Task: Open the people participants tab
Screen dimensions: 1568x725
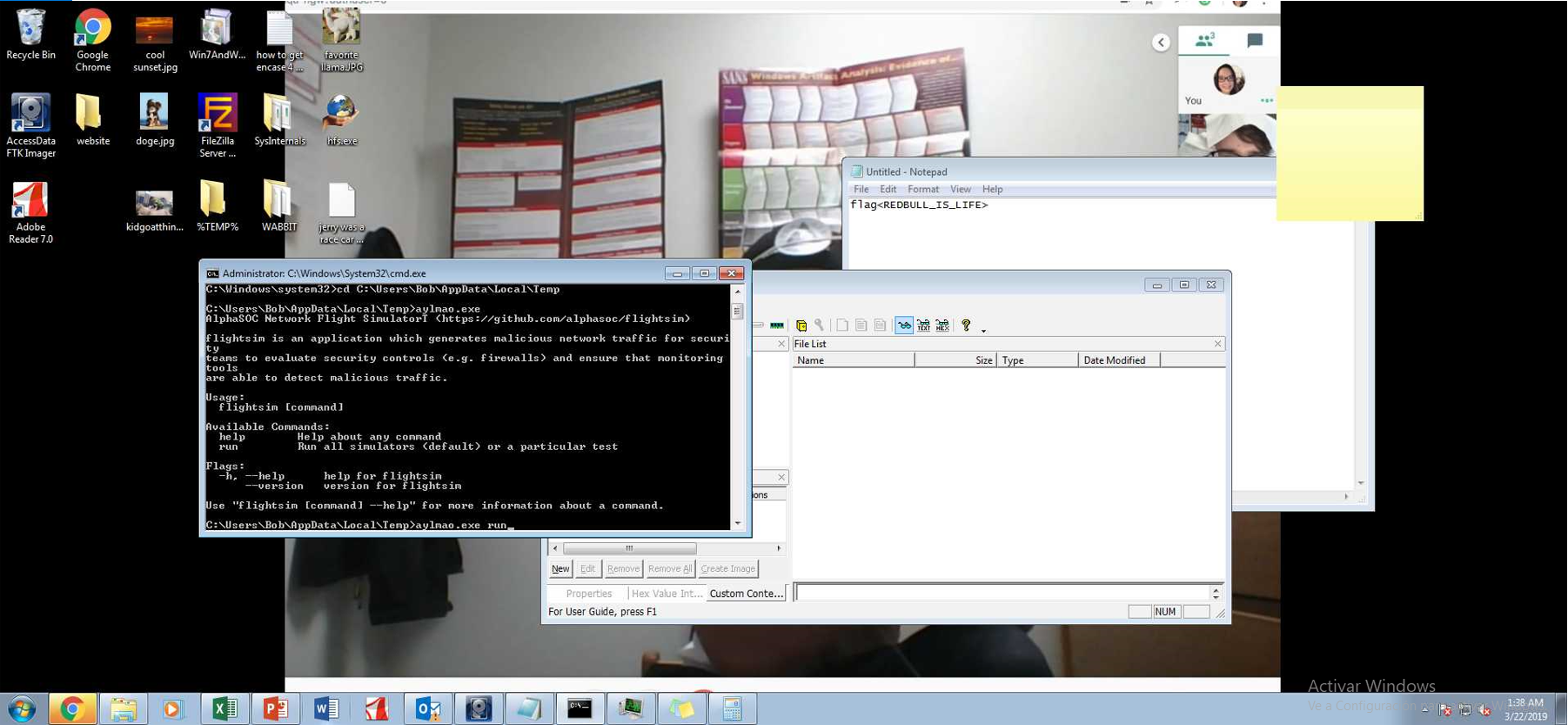Action: coord(1205,40)
